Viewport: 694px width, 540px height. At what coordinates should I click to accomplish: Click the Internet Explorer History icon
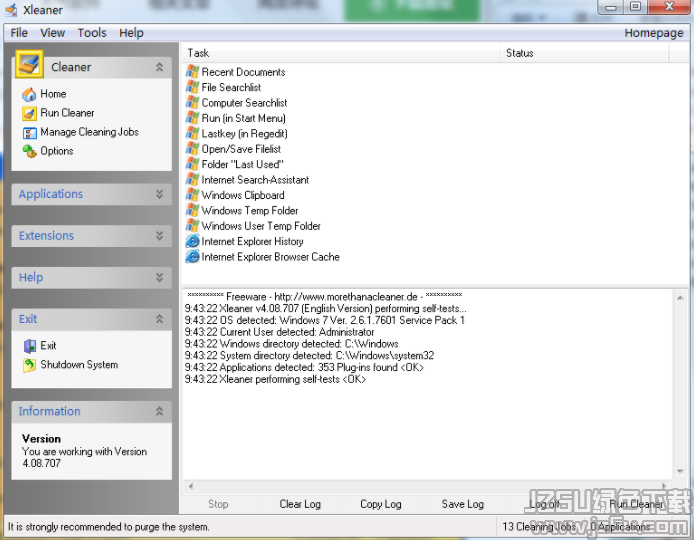coord(192,241)
